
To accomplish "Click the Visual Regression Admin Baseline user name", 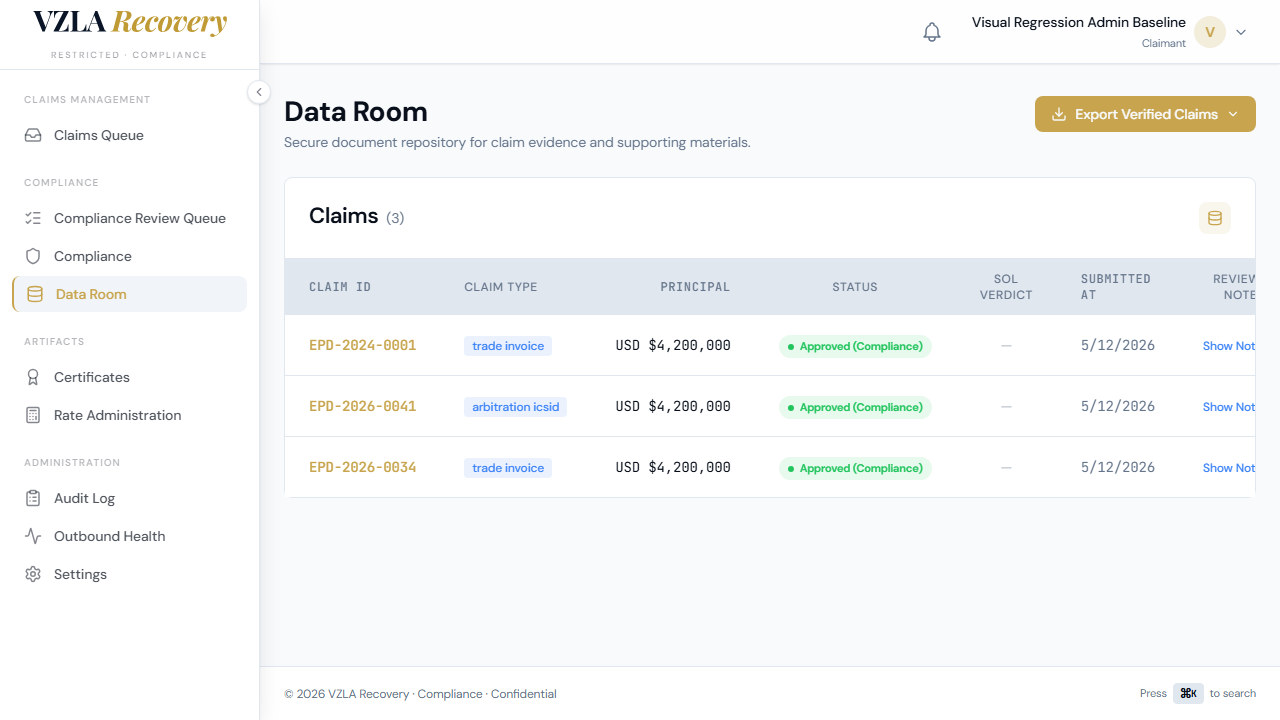I will click(1079, 22).
